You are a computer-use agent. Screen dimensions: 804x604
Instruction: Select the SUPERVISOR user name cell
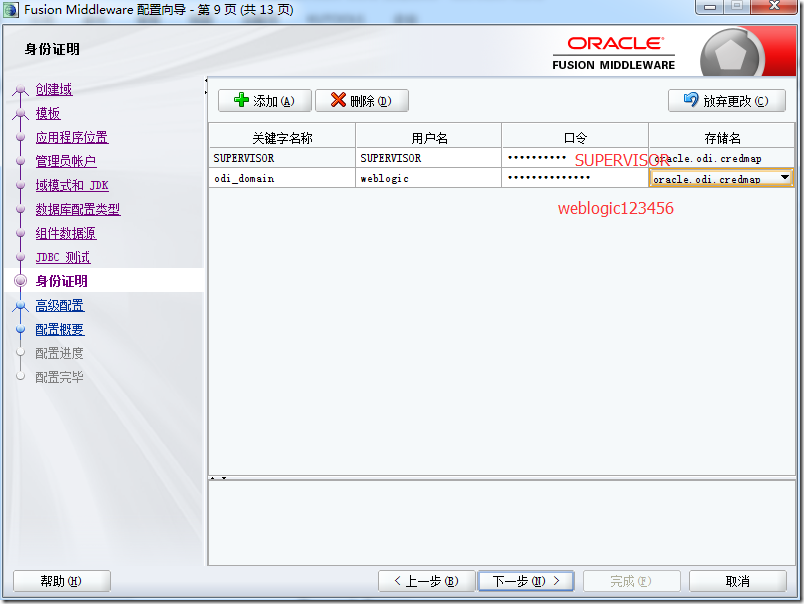[x=429, y=158]
